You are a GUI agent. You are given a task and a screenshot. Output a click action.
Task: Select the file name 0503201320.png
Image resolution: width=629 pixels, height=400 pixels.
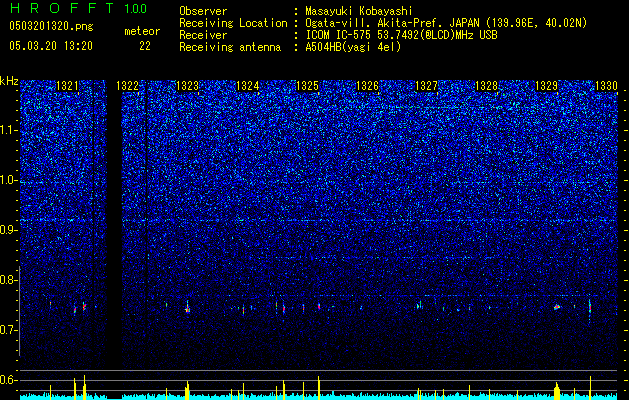[51, 26]
